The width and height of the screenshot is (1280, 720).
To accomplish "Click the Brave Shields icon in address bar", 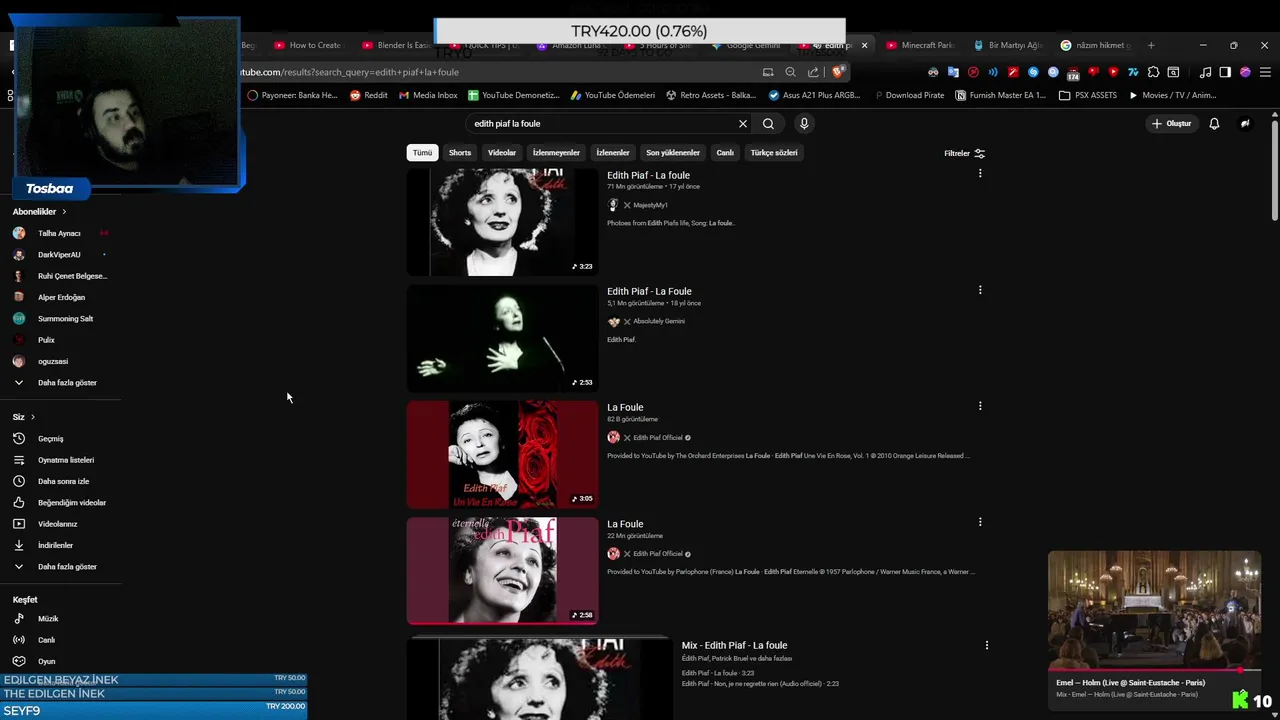I will coord(838,72).
